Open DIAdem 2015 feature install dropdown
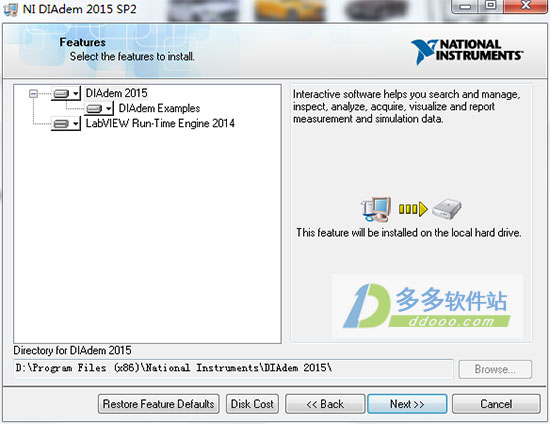This screenshot has width=550, height=424. [x=66, y=93]
